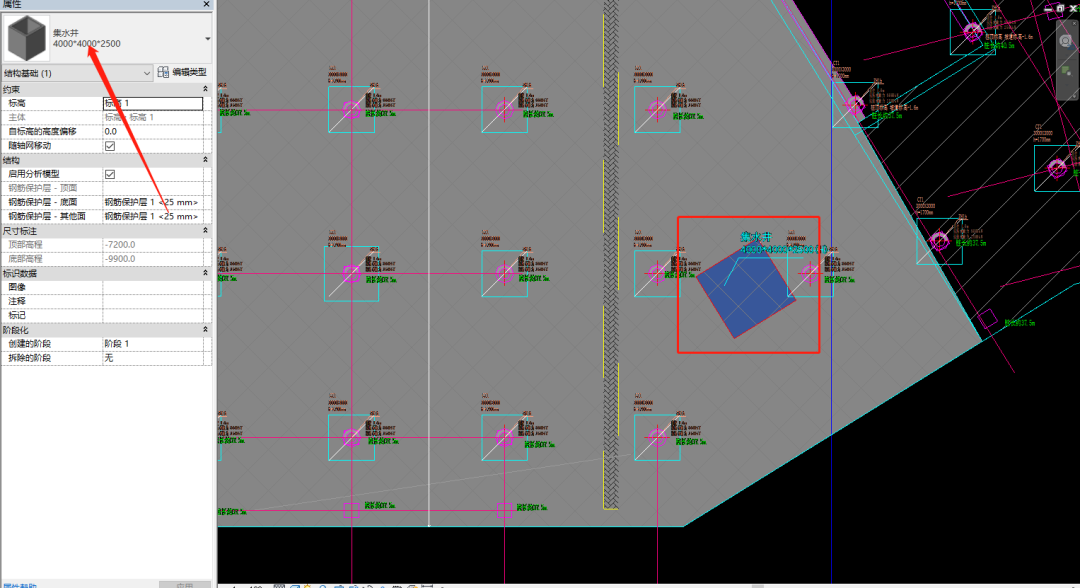Click the 标高 level input field
The image size is (1080, 588).
(153, 103)
